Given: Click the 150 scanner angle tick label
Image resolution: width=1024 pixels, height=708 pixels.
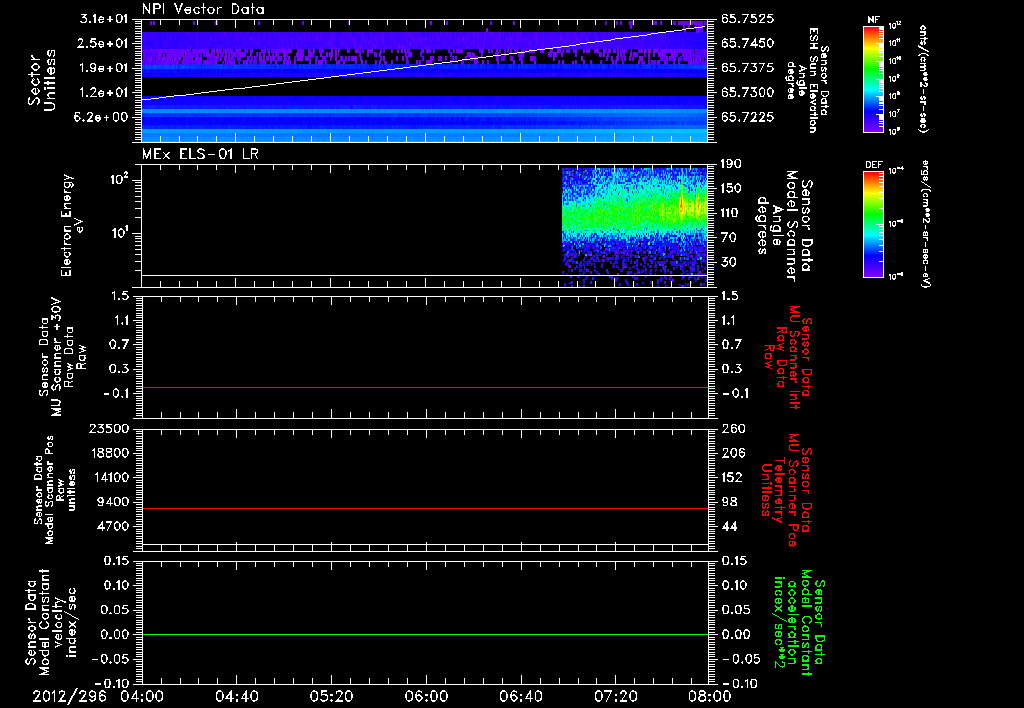Looking at the screenshot, I should (x=731, y=189).
